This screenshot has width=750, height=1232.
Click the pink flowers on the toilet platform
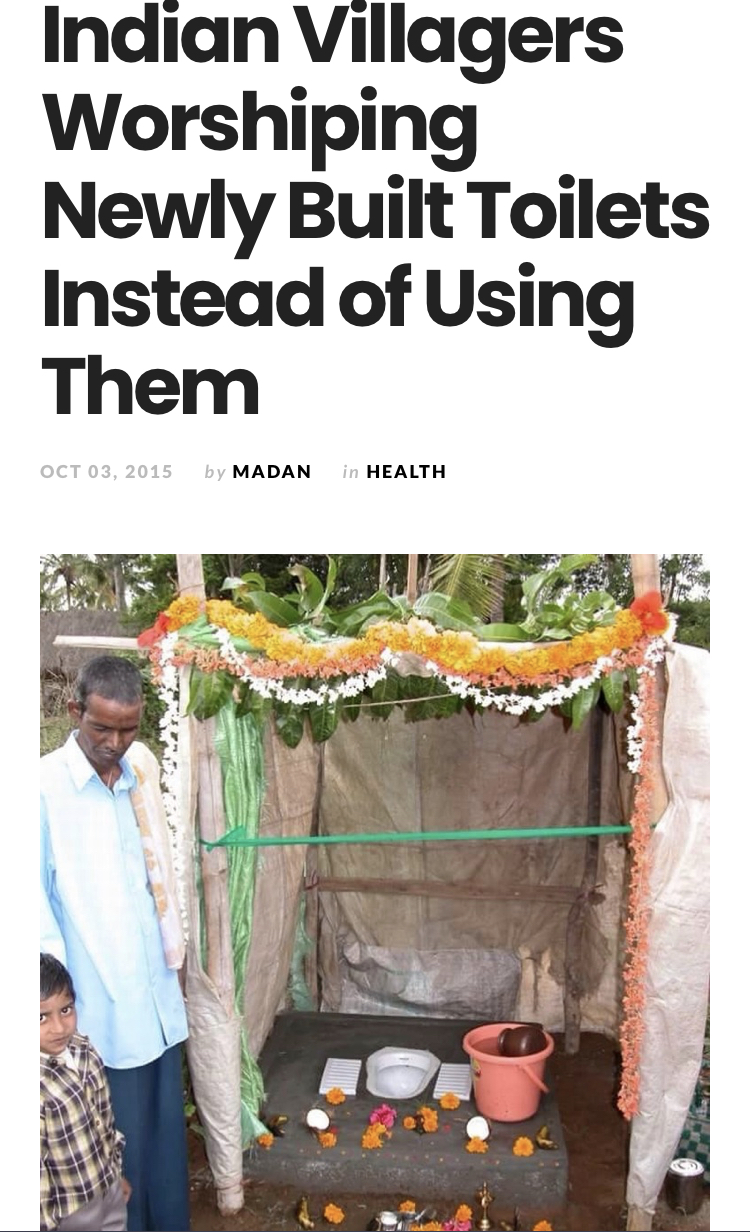(x=382, y=1116)
